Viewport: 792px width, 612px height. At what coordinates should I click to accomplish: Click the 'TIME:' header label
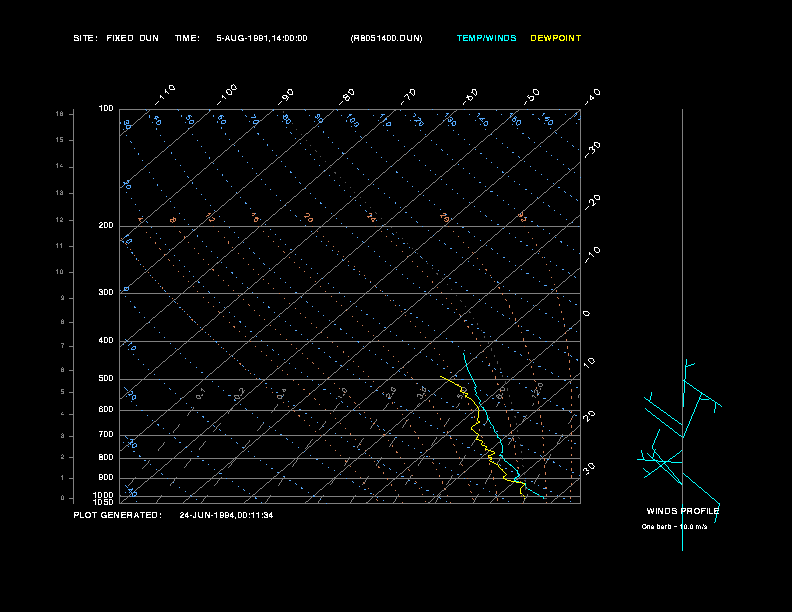187,38
